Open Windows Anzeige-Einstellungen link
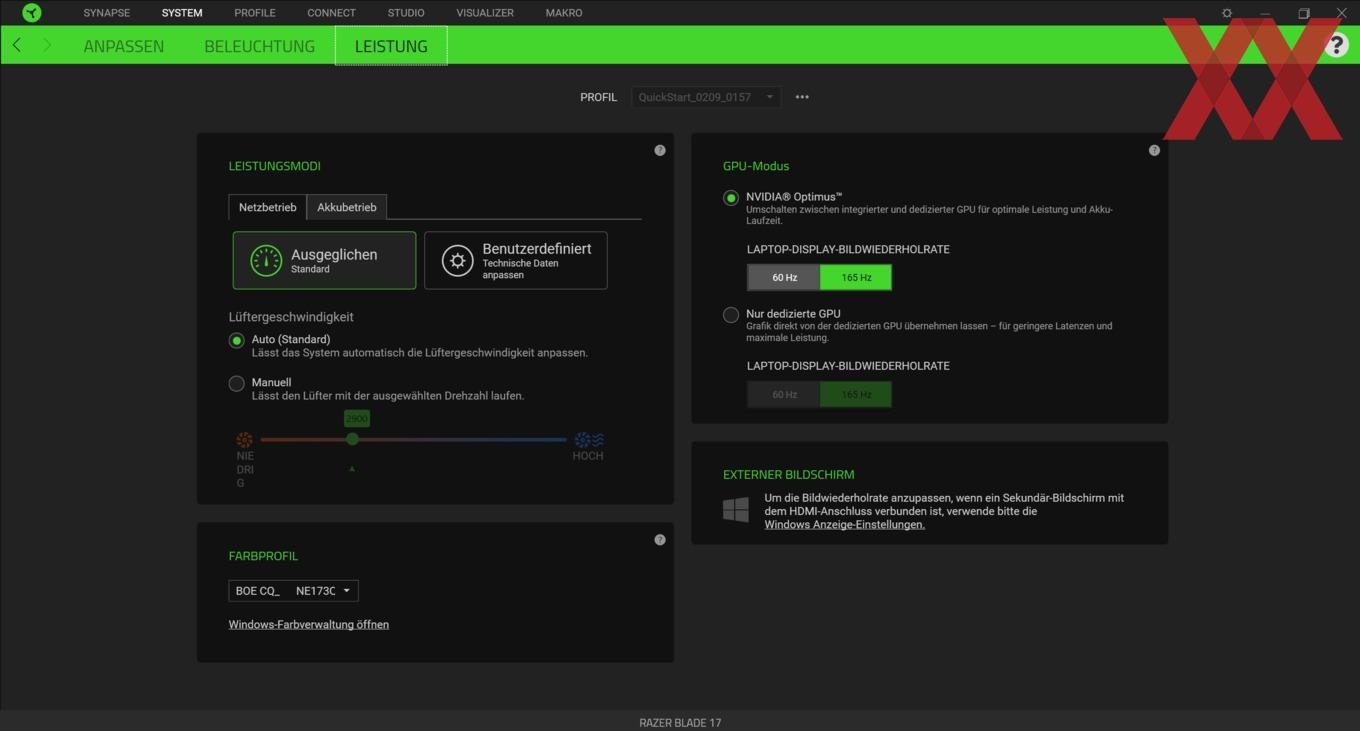Image resolution: width=1360 pixels, height=731 pixels. pyautogui.click(x=845, y=524)
